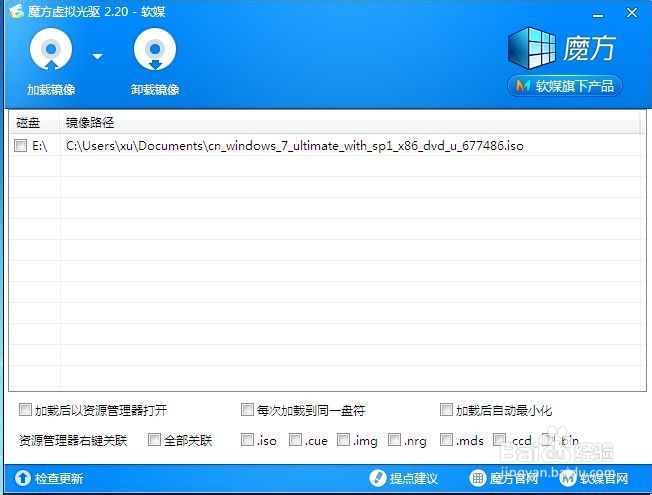Click the 提点建议 pencil icon
Image resolution: width=652 pixels, height=495 pixels.
click(378, 478)
